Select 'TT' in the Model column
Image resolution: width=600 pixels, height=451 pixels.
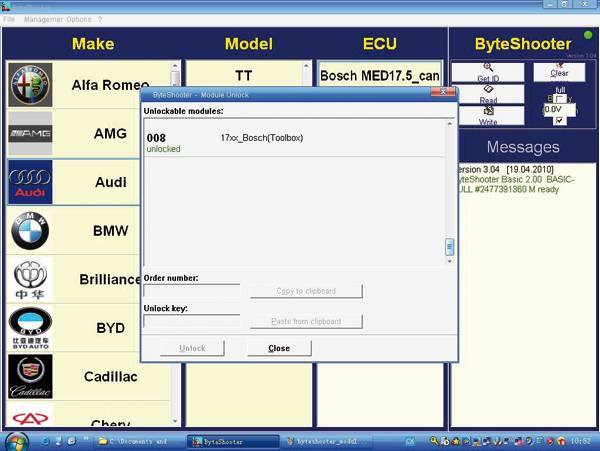244,75
